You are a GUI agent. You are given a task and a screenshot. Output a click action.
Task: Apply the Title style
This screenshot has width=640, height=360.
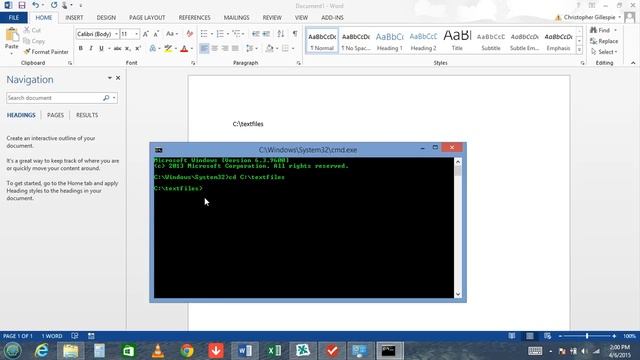(457, 41)
